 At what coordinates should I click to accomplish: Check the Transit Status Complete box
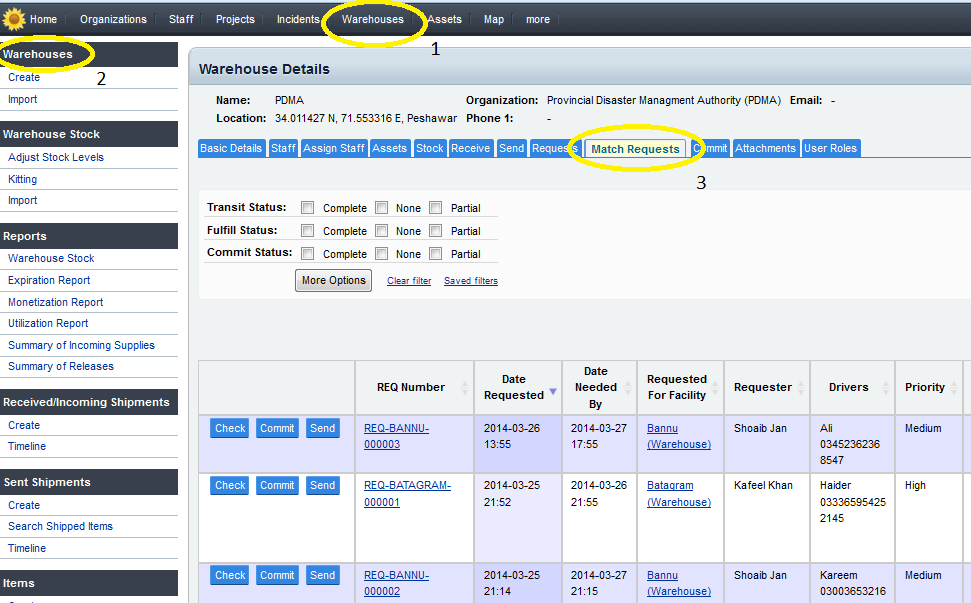pos(308,208)
